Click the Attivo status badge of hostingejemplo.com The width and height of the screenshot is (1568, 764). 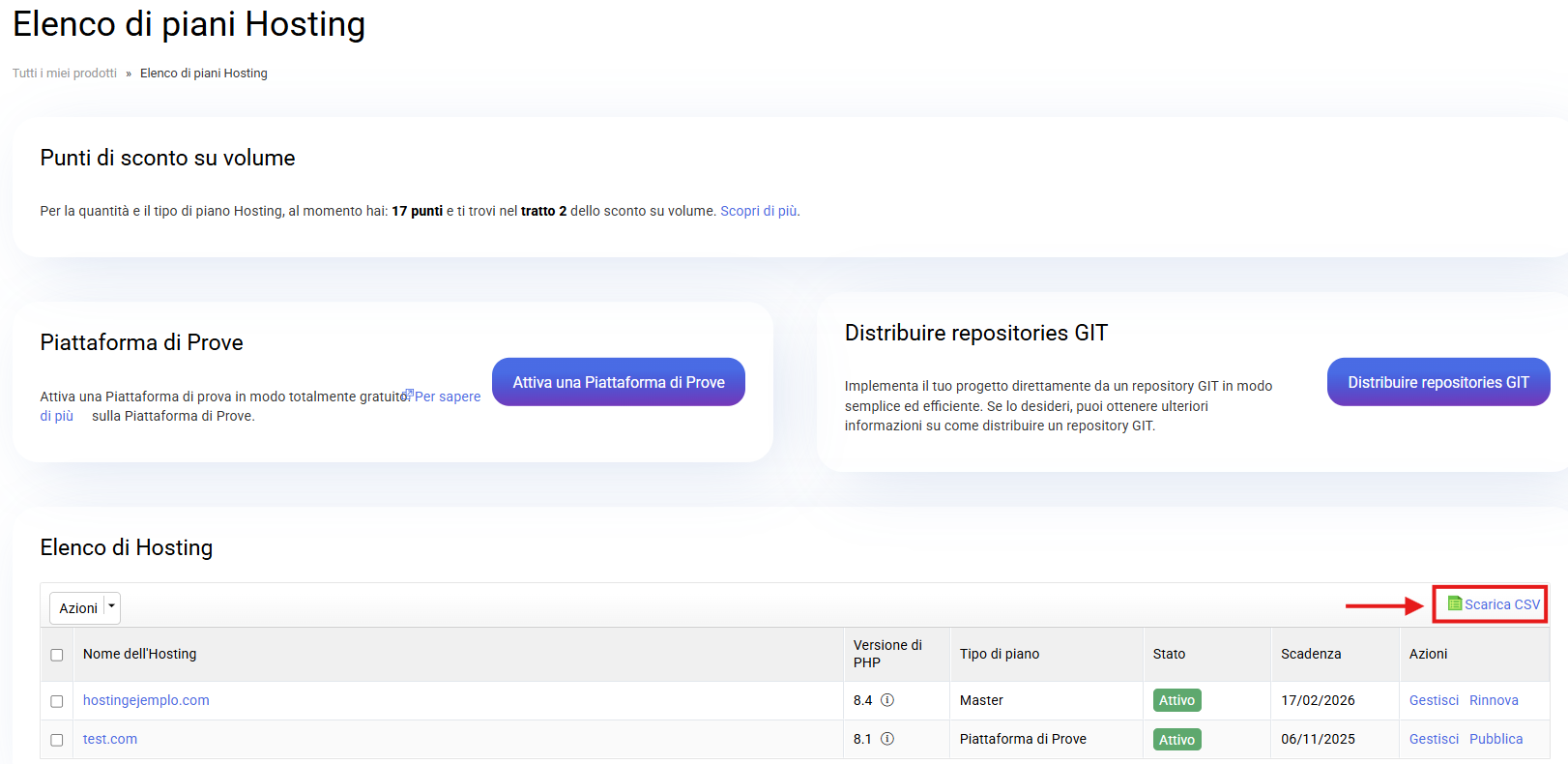pyautogui.click(x=1176, y=700)
